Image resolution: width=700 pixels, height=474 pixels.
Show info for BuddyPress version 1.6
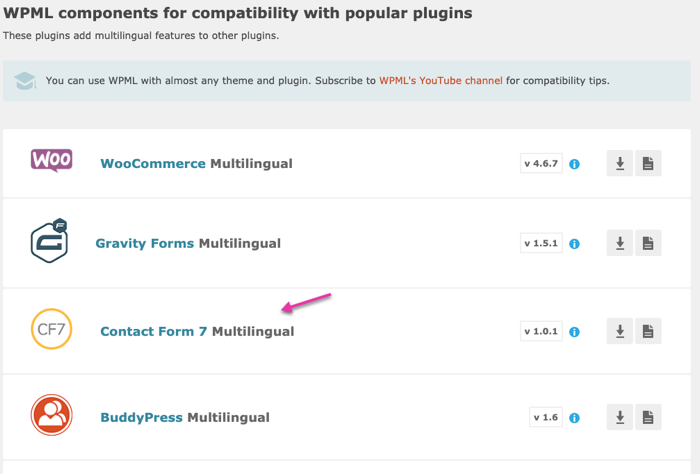[x=575, y=418]
